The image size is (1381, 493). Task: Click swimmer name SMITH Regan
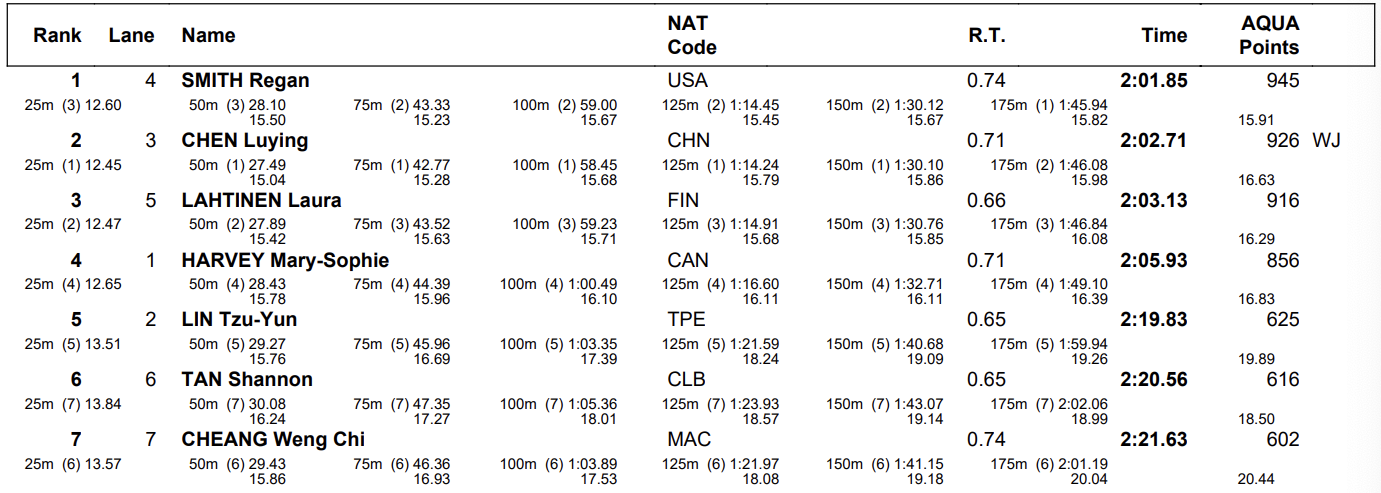pos(245,81)
